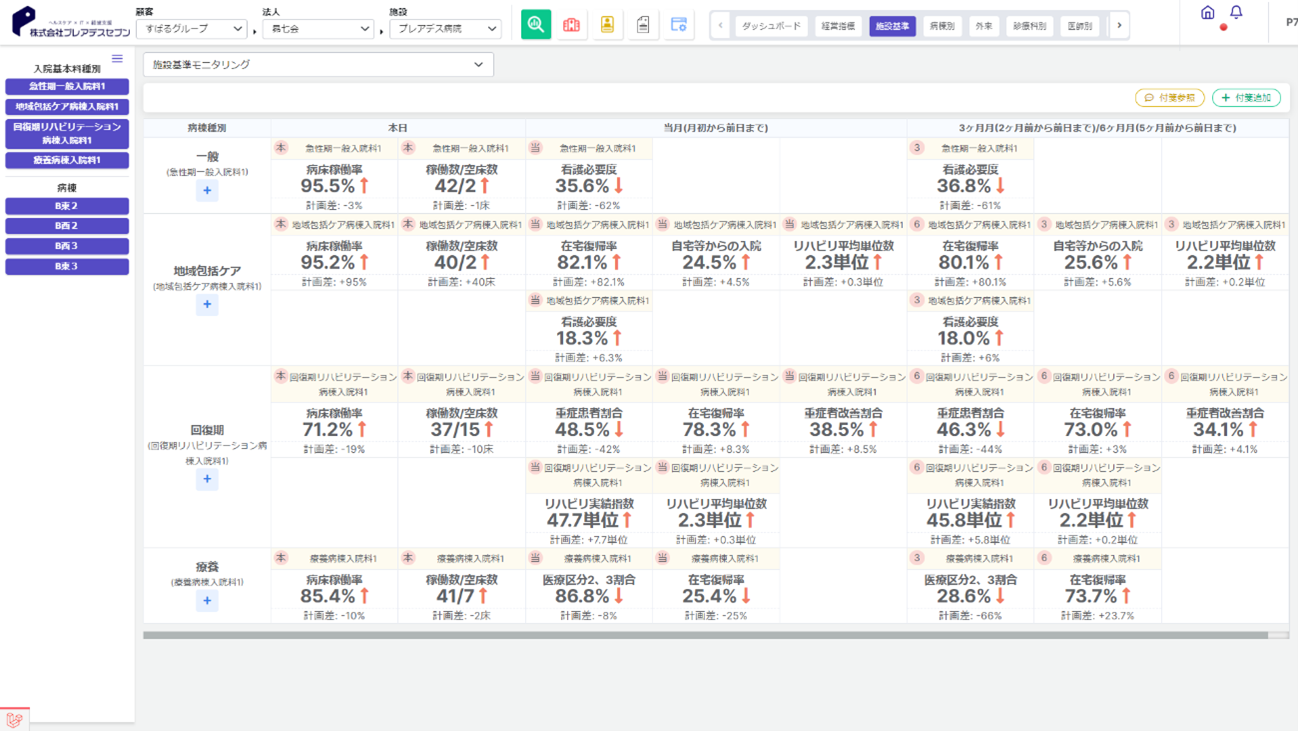Go to home via house icon
The width and height of the screenshot is (1298, 731).
[x=1208, y=13]
